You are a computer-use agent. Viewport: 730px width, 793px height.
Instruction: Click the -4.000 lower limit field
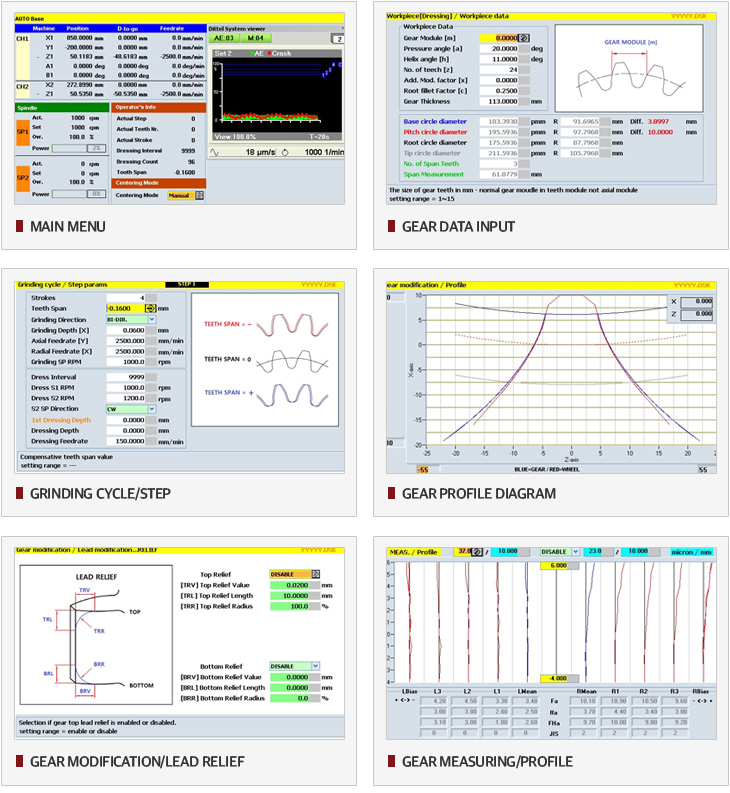559,679
